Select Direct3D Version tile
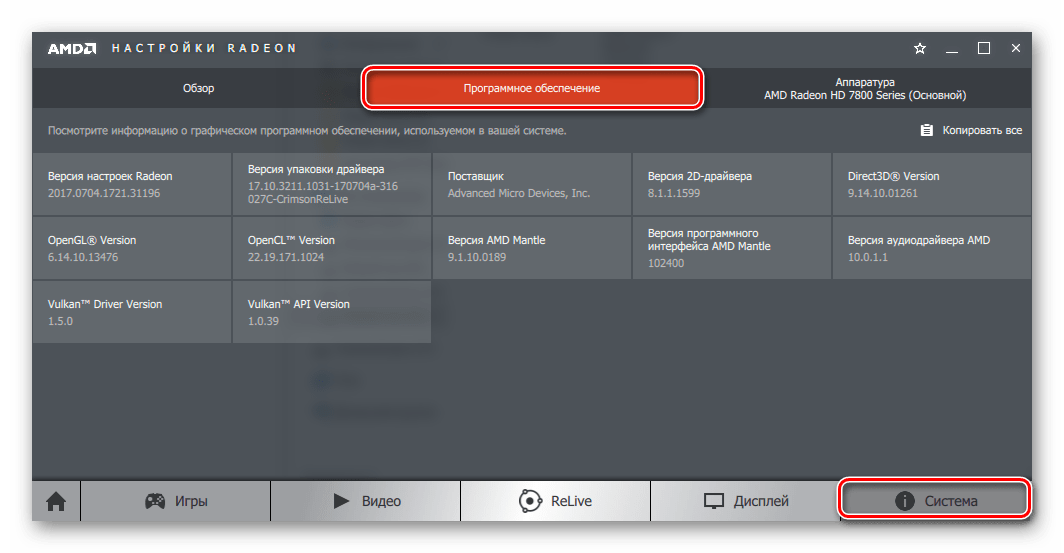 [932, 184]
